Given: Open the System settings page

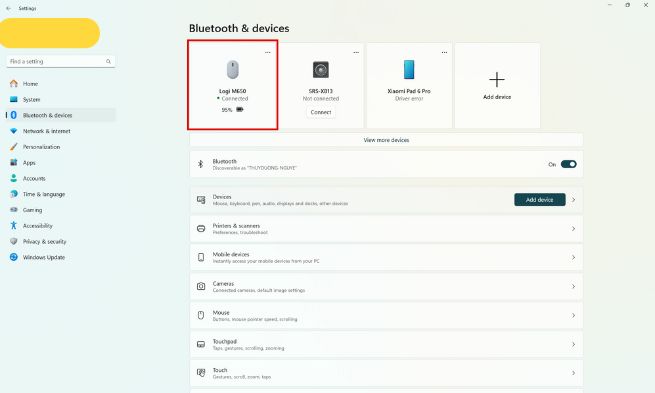Looking at the screenshot, I should (x=61, y=99).
